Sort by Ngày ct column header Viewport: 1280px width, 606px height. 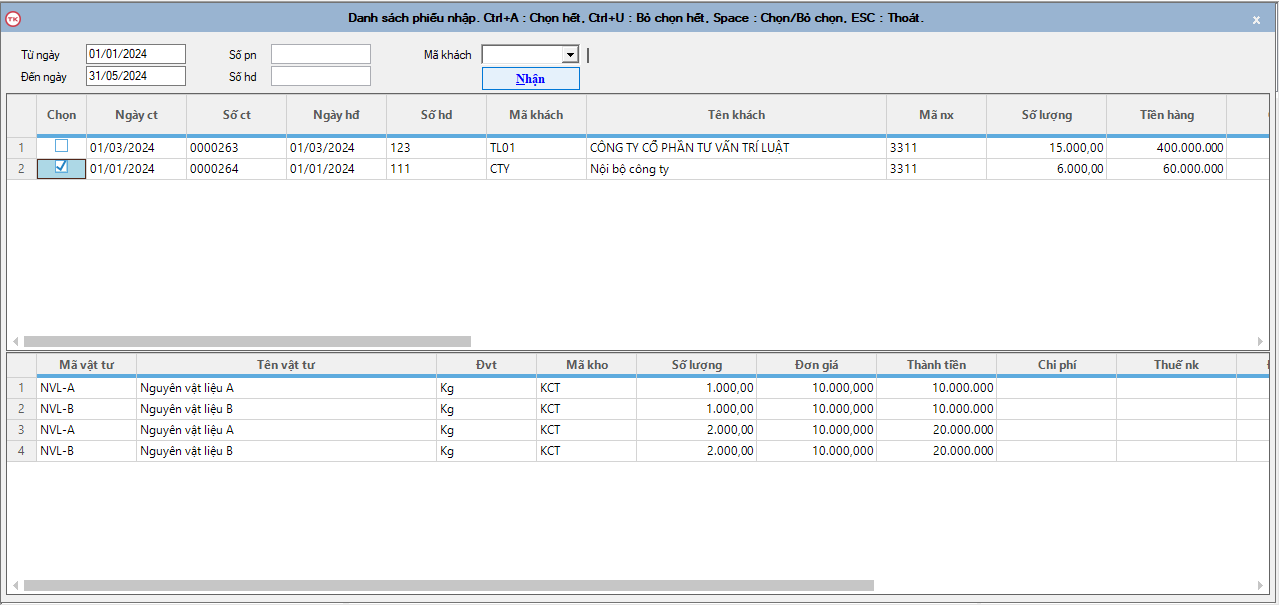(136, 115)
